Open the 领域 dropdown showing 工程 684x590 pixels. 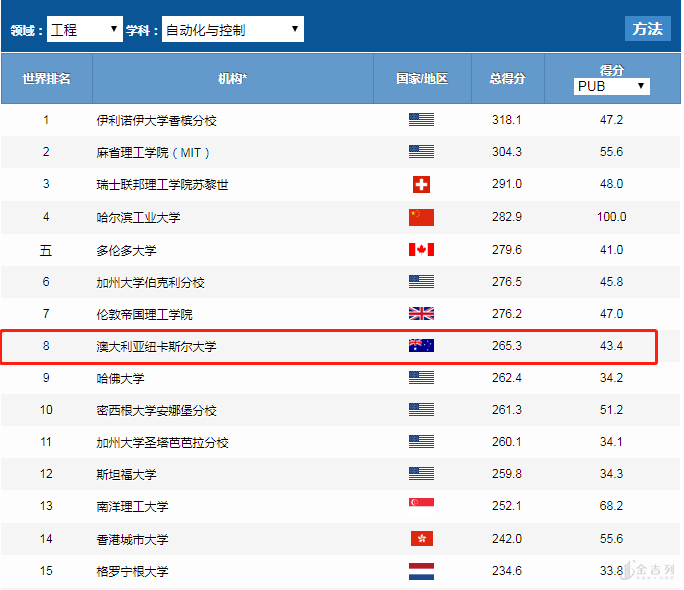[85, 30]
